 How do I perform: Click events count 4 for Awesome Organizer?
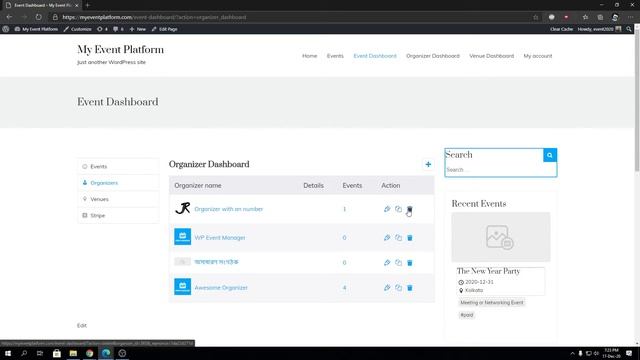click(344, 288)
